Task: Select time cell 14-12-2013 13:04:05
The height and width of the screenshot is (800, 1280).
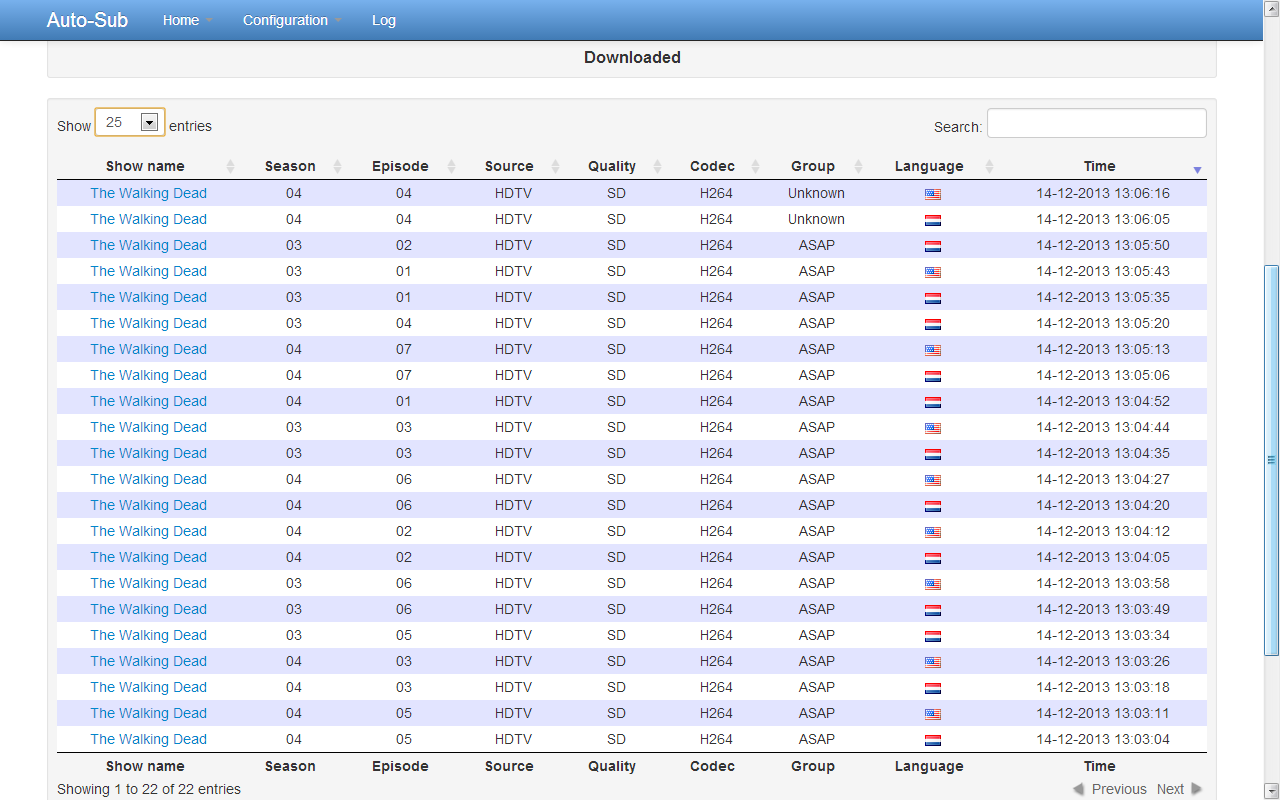Action: 1103,557
